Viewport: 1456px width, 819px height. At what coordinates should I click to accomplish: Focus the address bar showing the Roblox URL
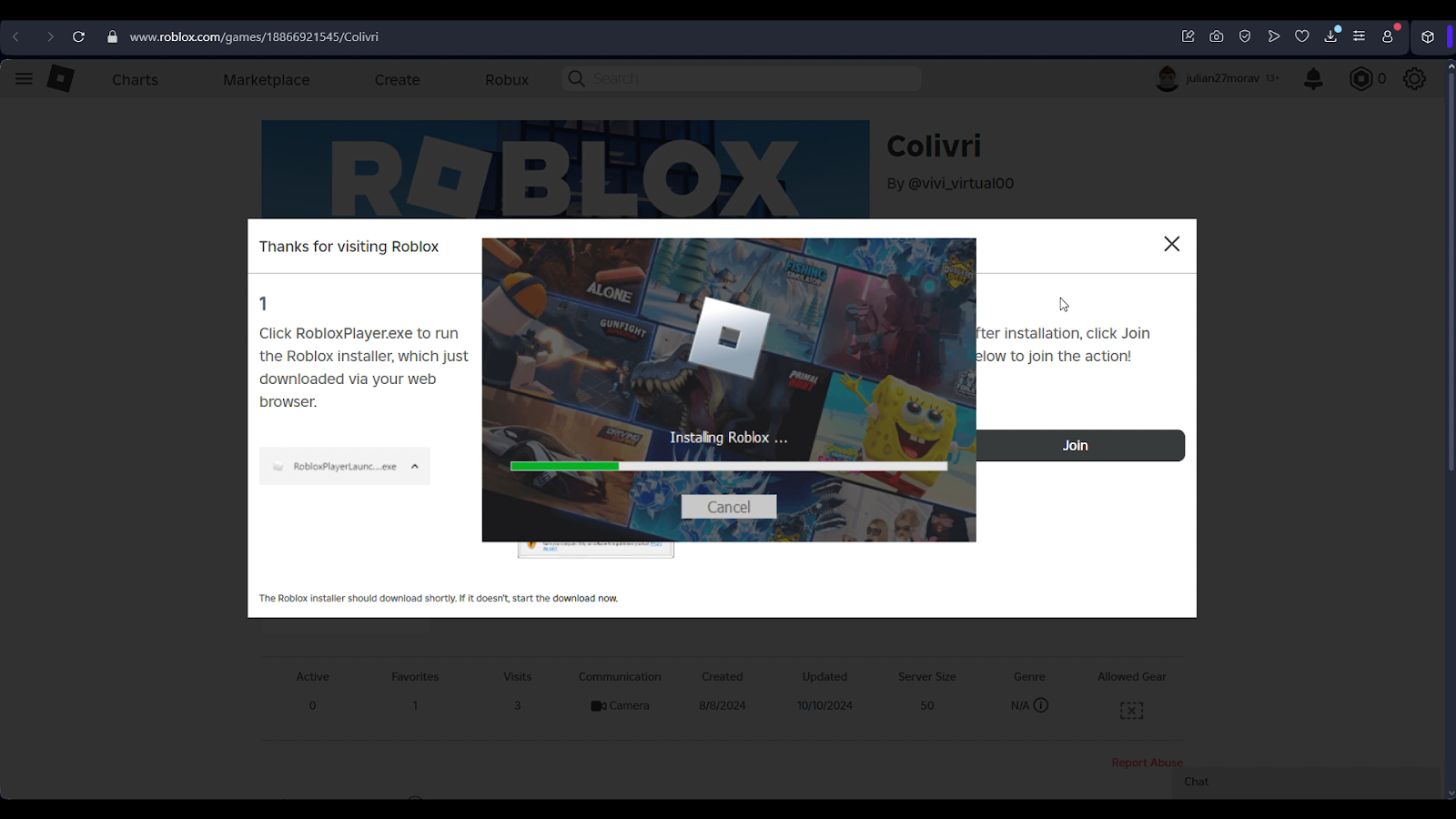pos(254,36)
